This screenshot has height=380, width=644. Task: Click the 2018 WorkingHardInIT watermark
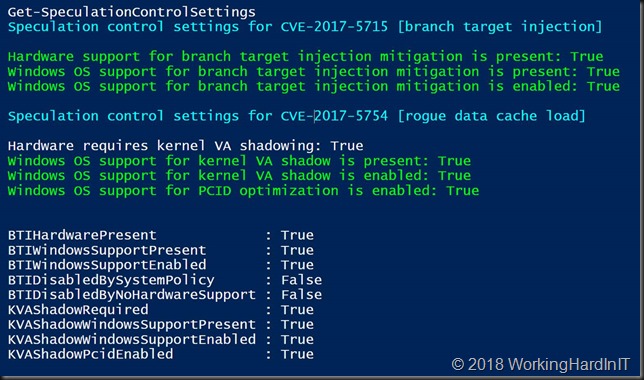pyautogui.click(x=540, y=364)
